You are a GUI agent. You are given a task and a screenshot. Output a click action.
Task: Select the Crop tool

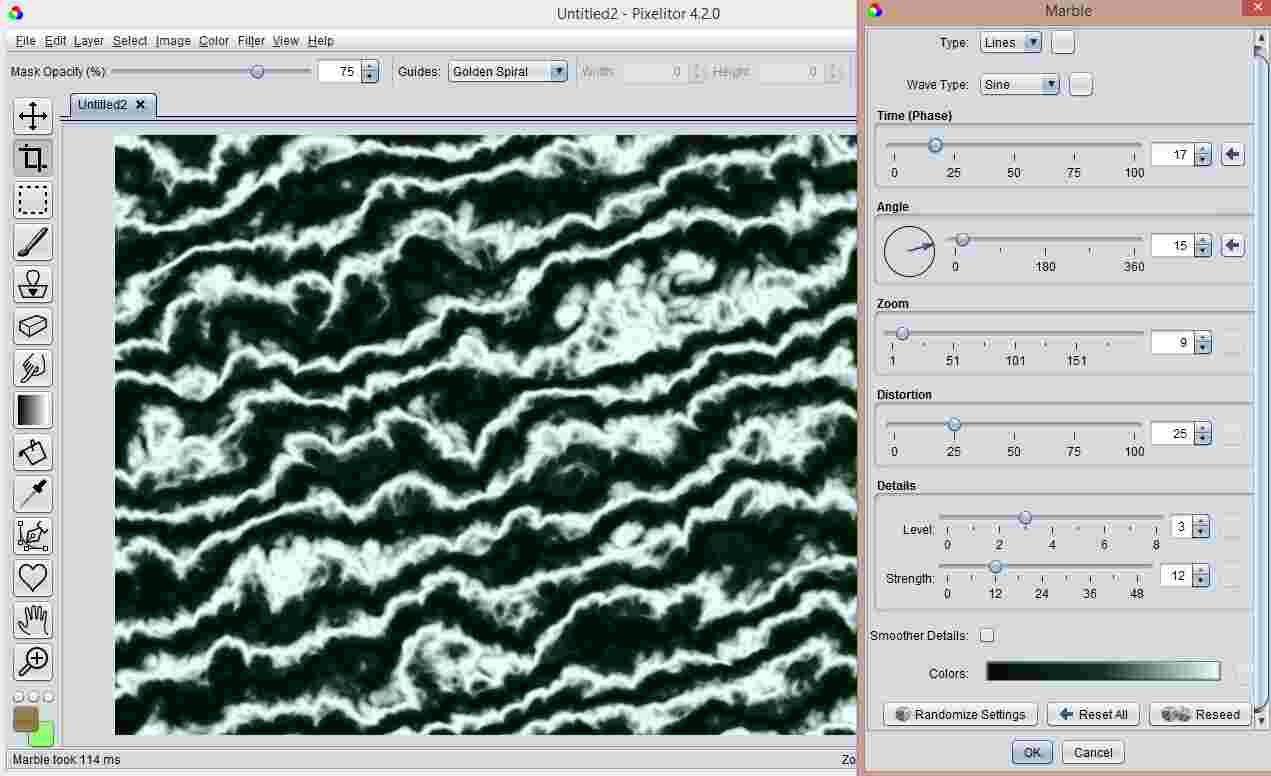(x=33, y=158)
